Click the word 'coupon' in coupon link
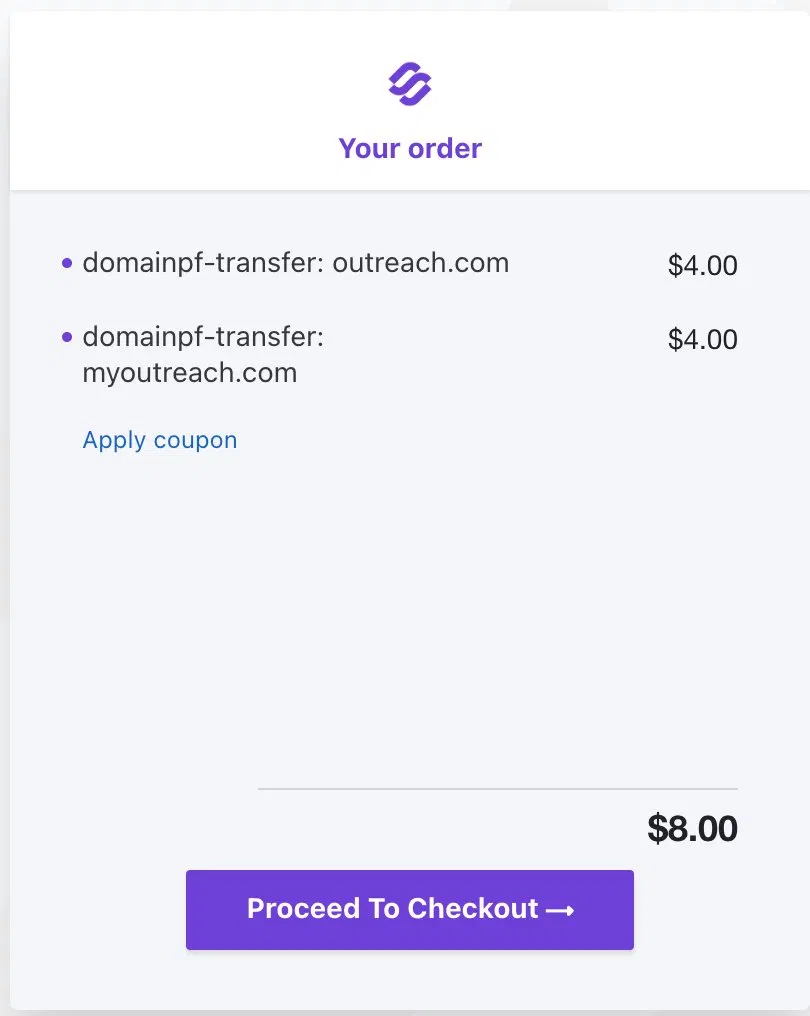810x1016 pixels. [196, 441]
